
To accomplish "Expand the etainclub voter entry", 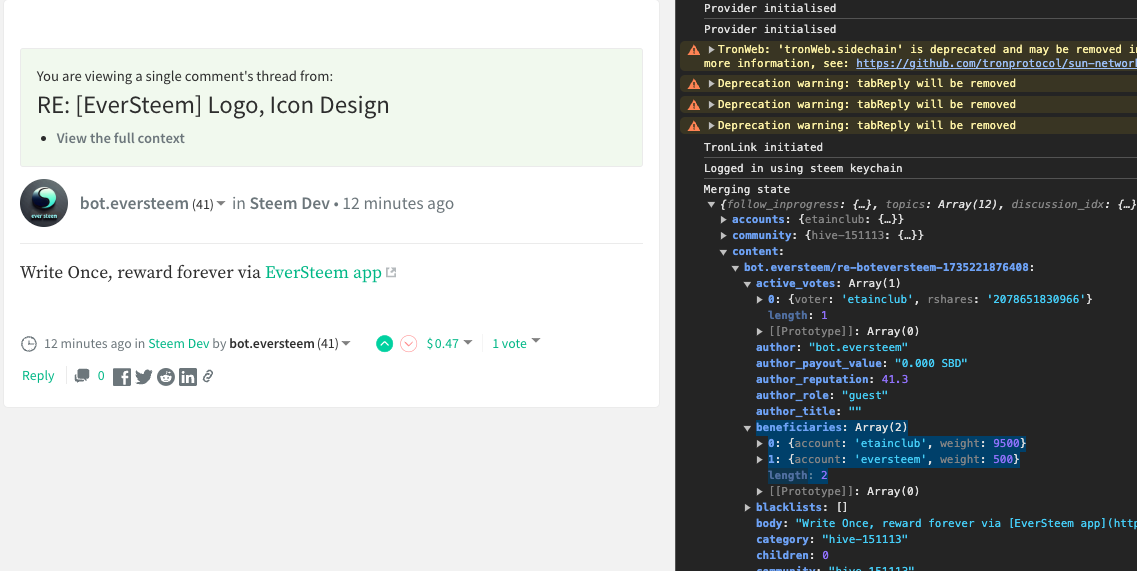I will (x=760, y=300).
